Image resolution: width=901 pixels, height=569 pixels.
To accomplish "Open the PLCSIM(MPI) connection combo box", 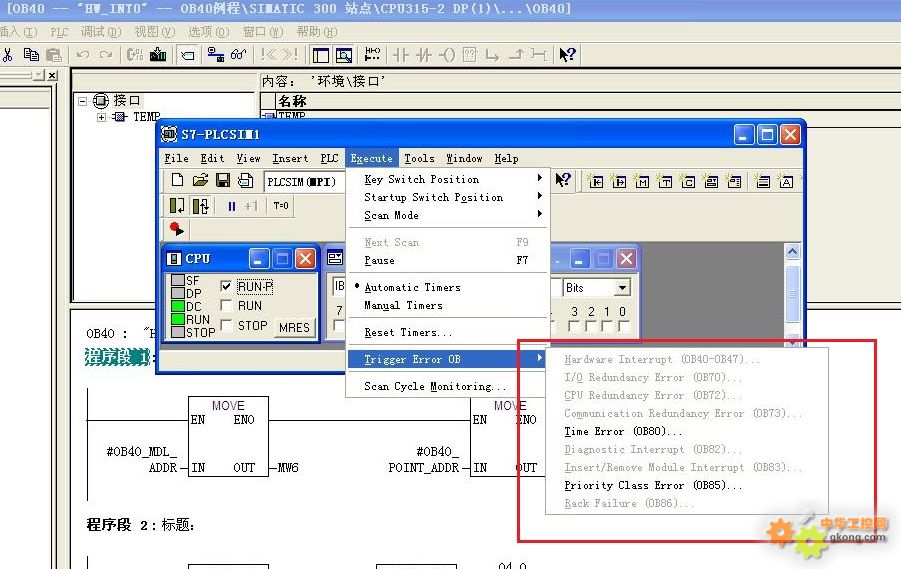I will [x=304, y=182].
